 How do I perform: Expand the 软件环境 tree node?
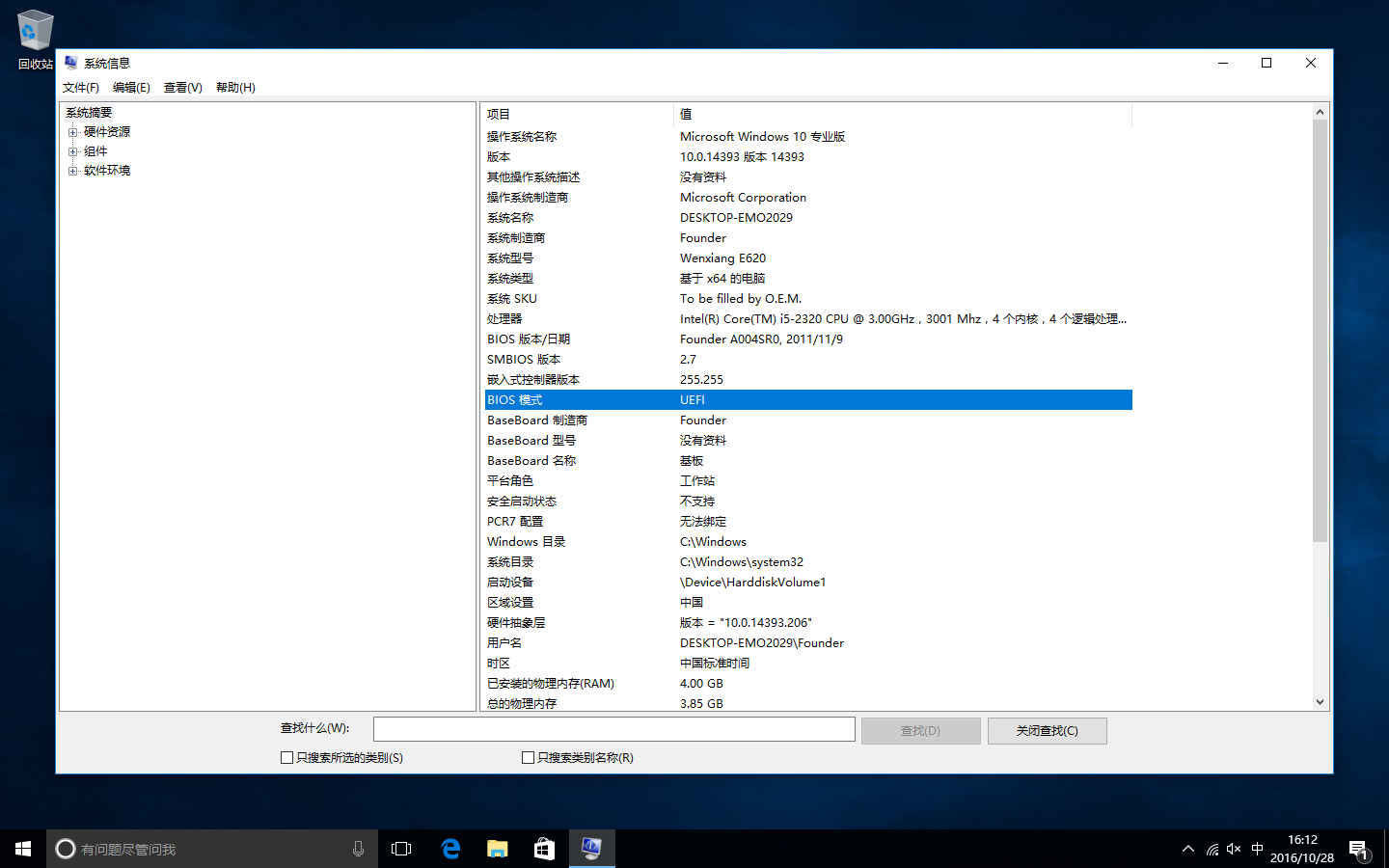[x=73, y=170]
